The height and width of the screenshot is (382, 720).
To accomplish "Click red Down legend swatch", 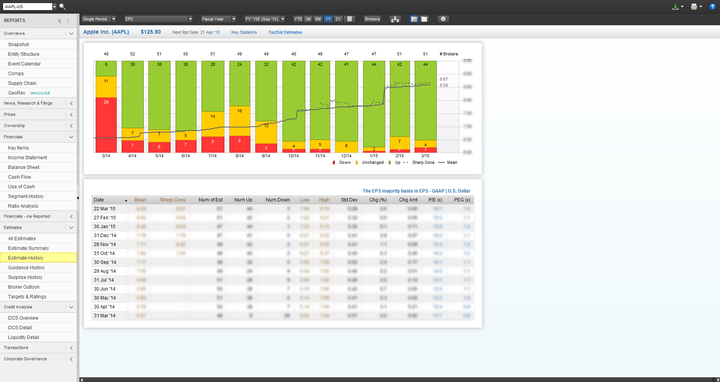I will click(x=334, y=163).
